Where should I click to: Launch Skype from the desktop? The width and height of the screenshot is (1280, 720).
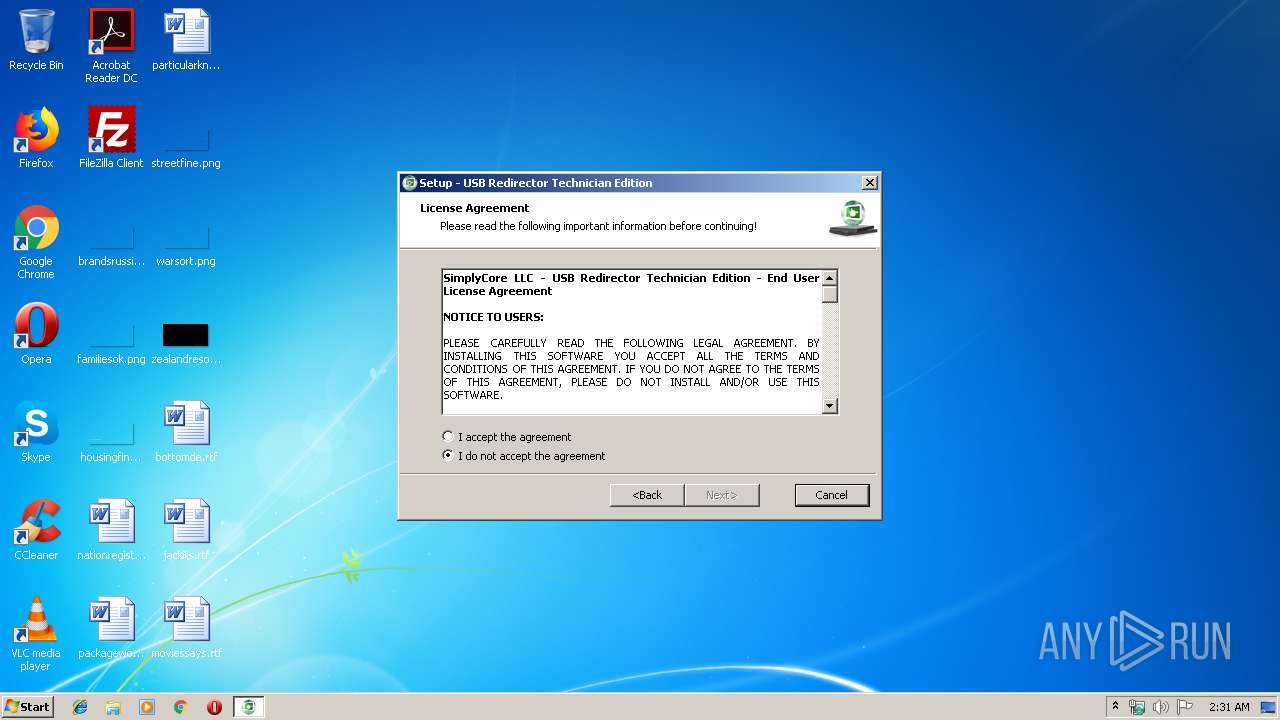coord(36,432)
